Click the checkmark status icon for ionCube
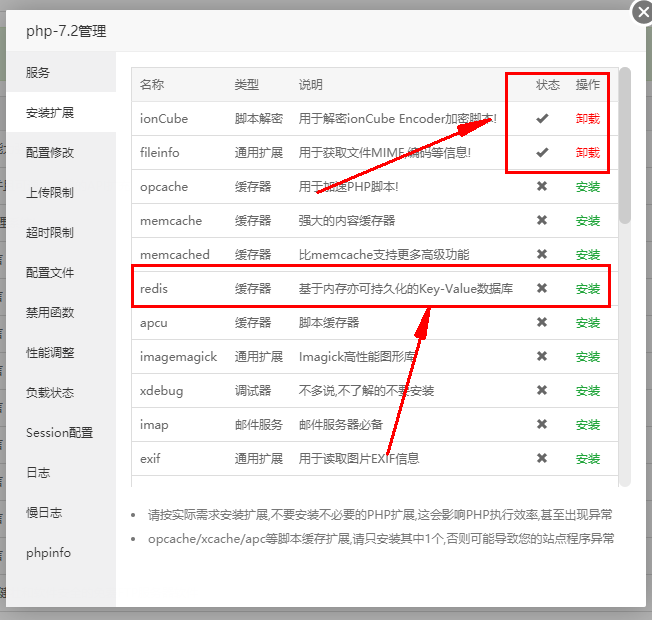This screenshot has width=652, height=620. [x=542, y=118]
